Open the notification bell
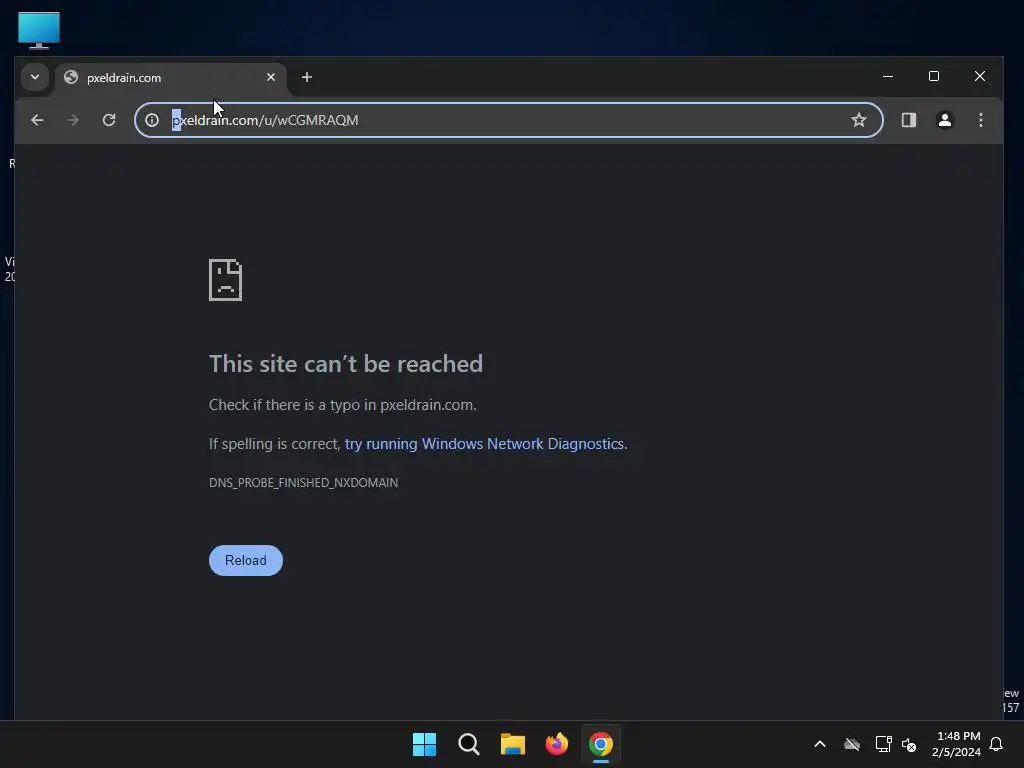Viewport: 1024px width, 768px height. 996,744
